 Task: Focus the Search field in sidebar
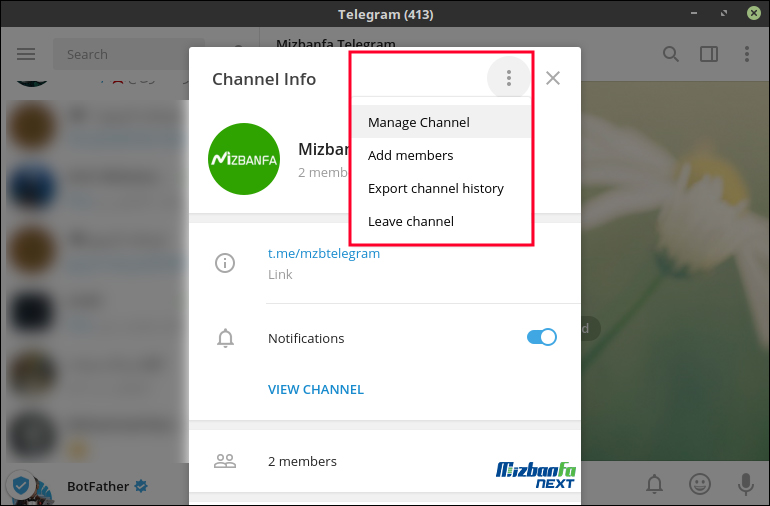129,54
